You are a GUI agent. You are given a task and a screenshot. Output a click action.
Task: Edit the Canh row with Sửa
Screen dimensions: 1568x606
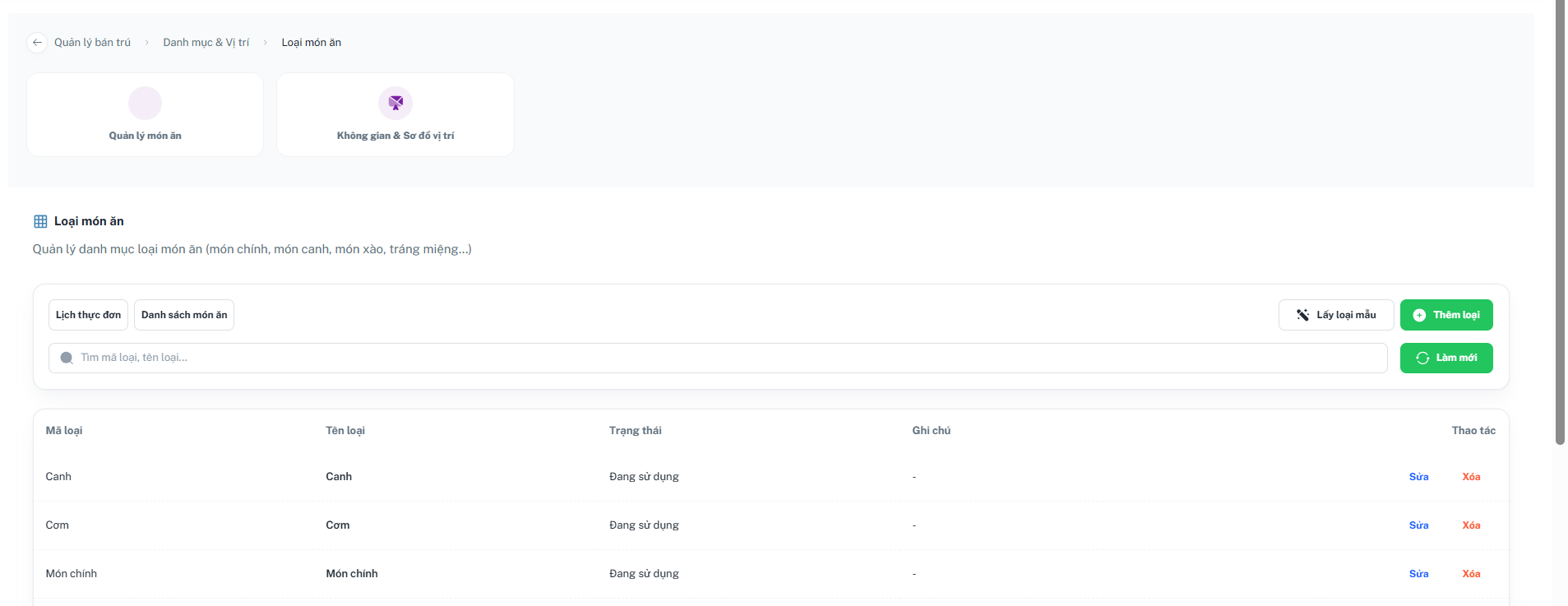(1418, 477)
